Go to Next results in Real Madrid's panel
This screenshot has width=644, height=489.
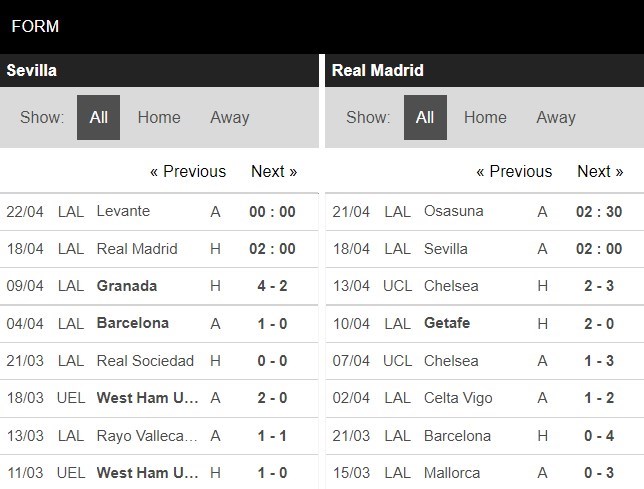coord(600,171)
